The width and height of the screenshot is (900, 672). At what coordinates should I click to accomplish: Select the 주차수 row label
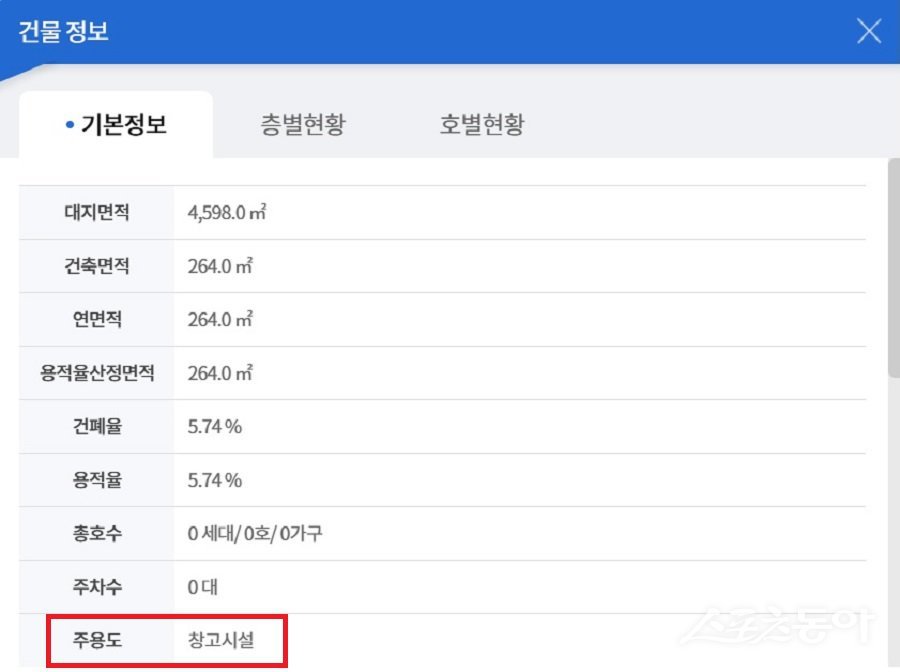click(96, 588)
